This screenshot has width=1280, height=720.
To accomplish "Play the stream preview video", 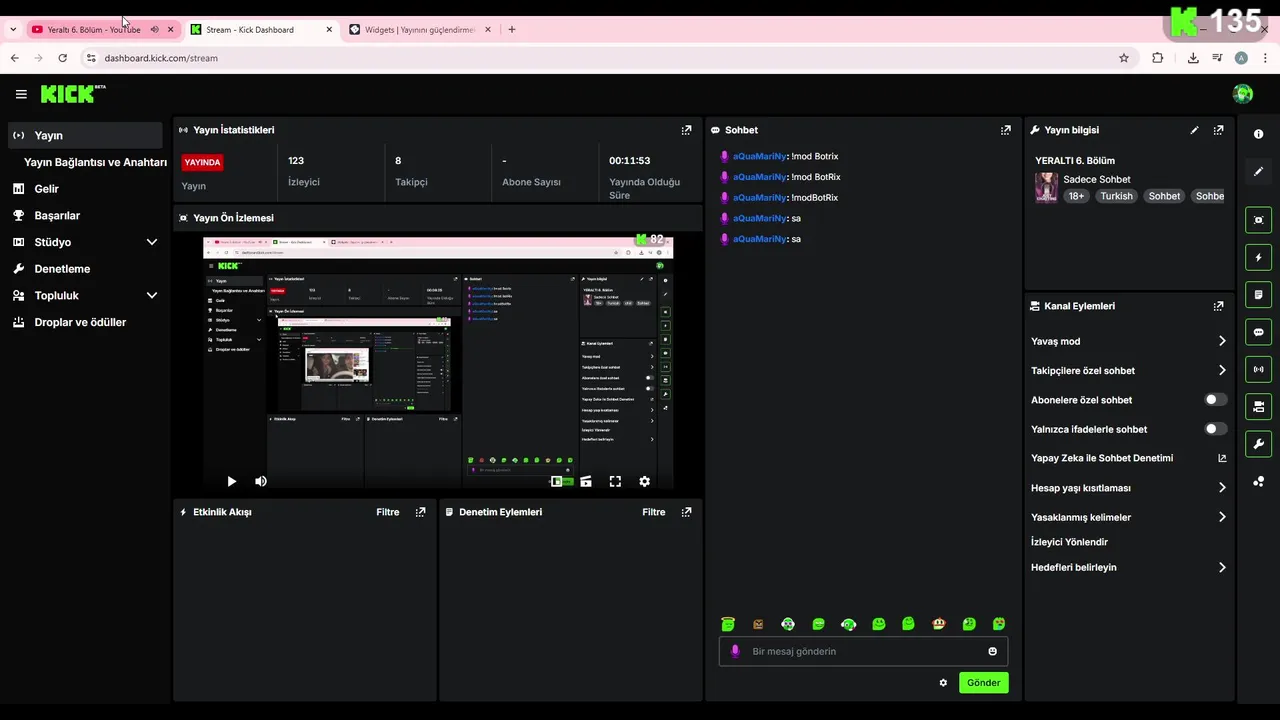I will (x=231, y=481).
